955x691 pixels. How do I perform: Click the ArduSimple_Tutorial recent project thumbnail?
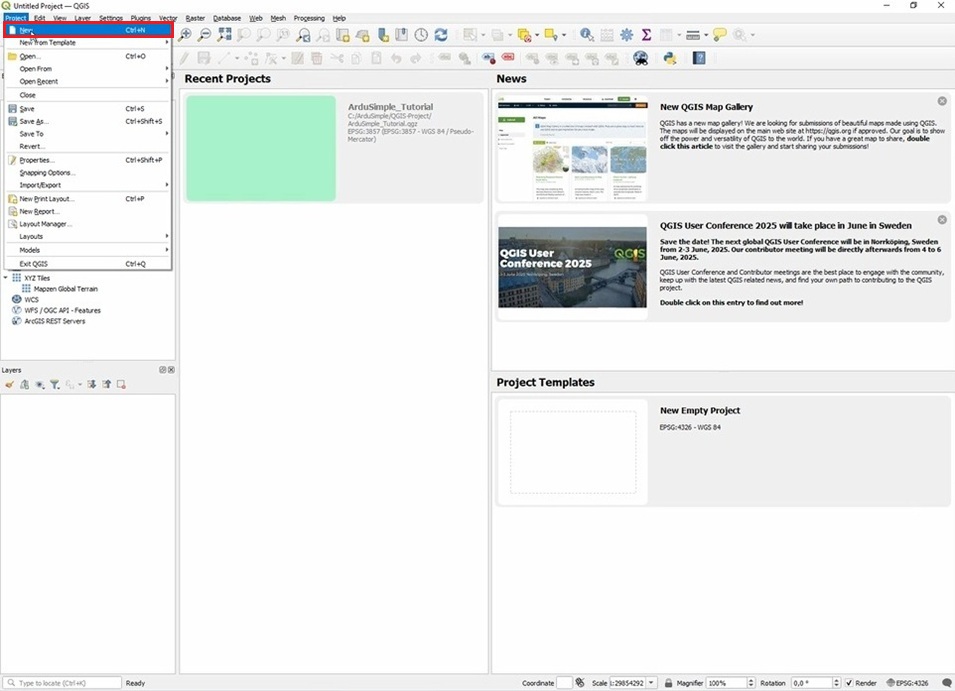(x=261, y=149)
